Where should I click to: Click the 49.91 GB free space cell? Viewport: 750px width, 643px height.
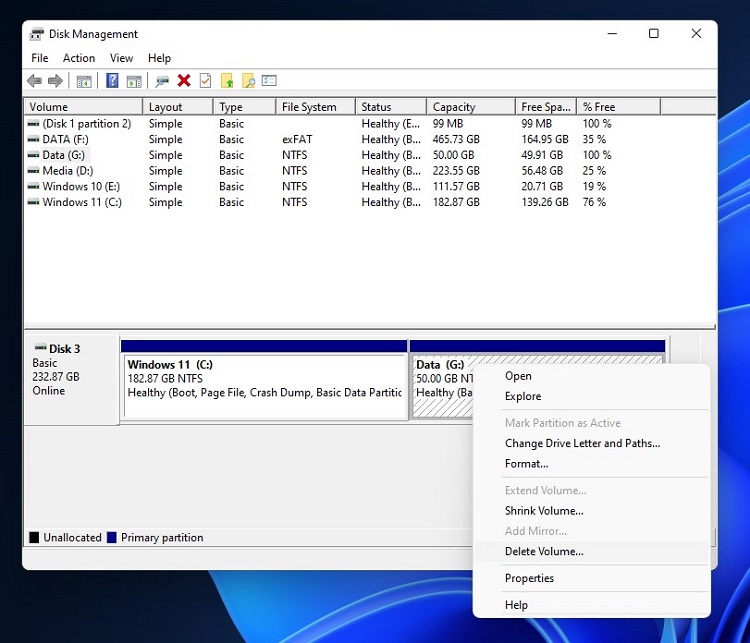pyautogui.click(x=542, y=155)
